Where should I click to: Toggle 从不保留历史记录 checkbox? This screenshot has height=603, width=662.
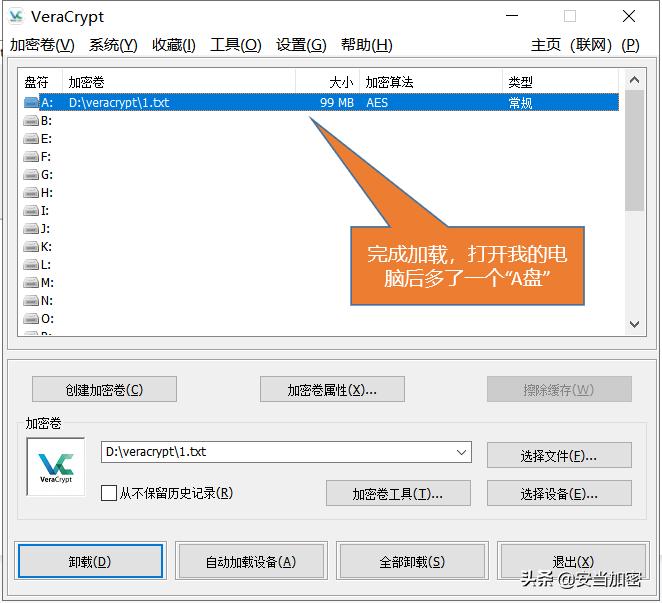click(109, 493)
